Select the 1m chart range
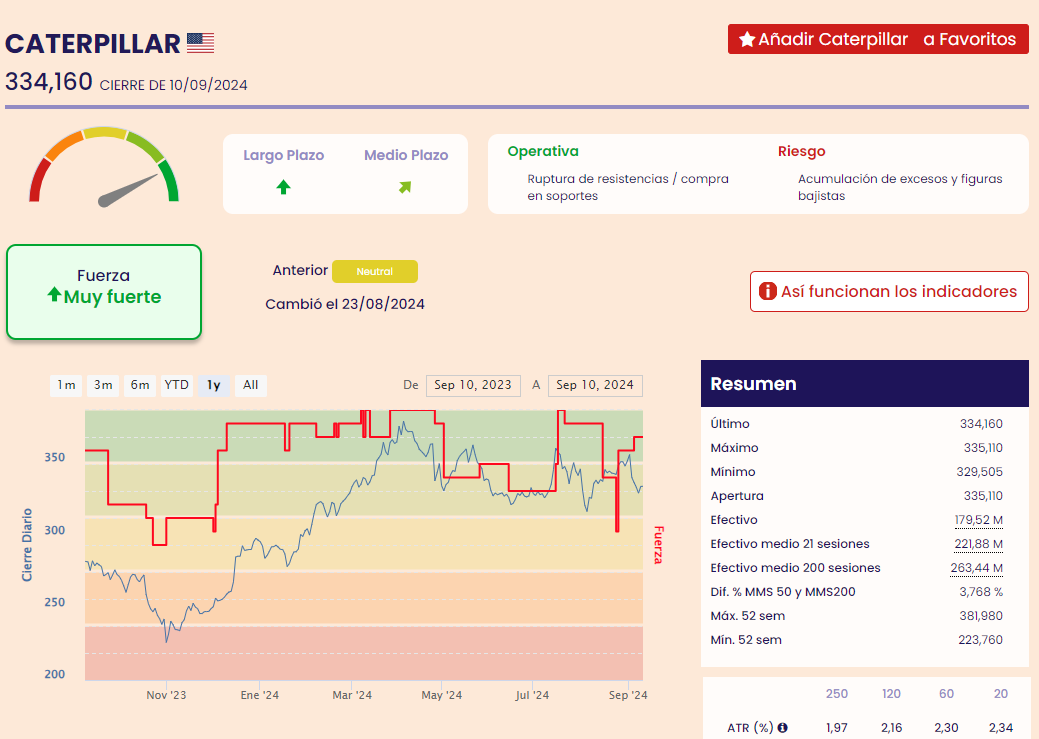 [x=66, y=385]
